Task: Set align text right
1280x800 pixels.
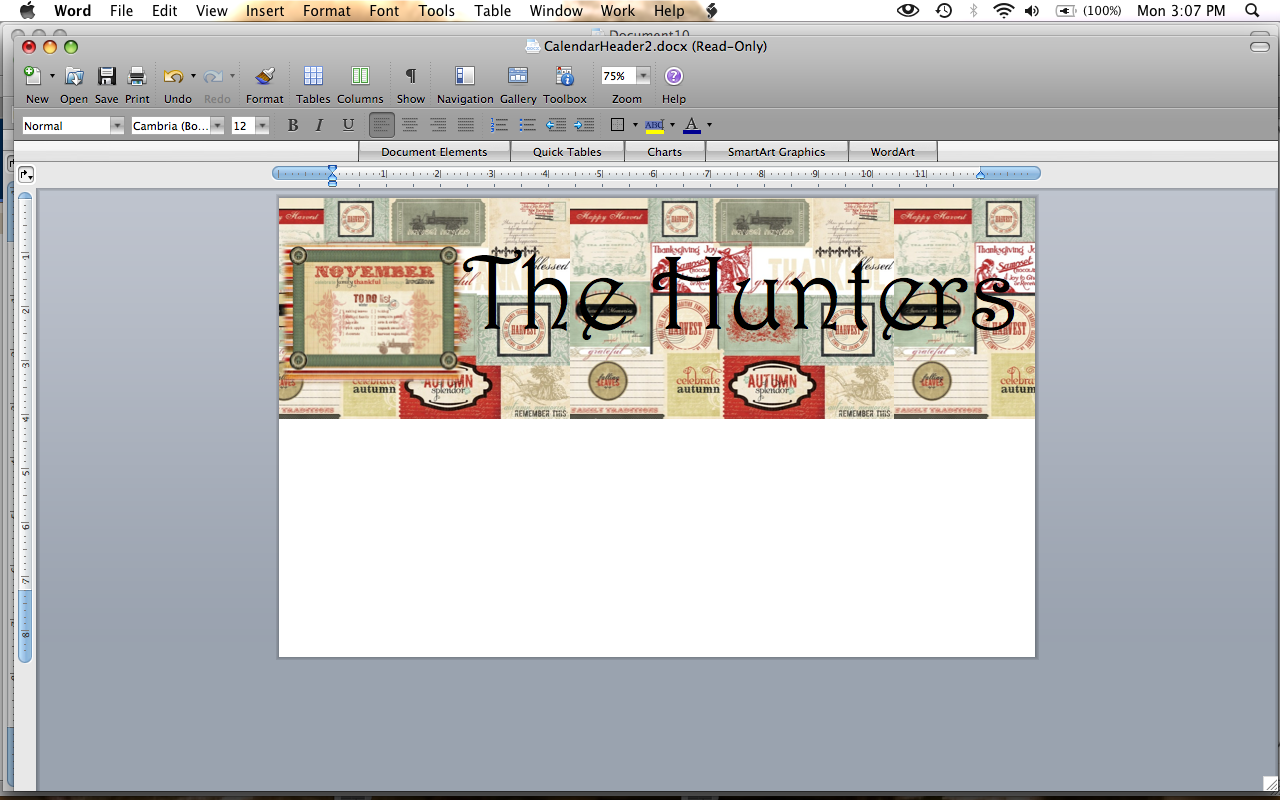Action: (438, 125)
